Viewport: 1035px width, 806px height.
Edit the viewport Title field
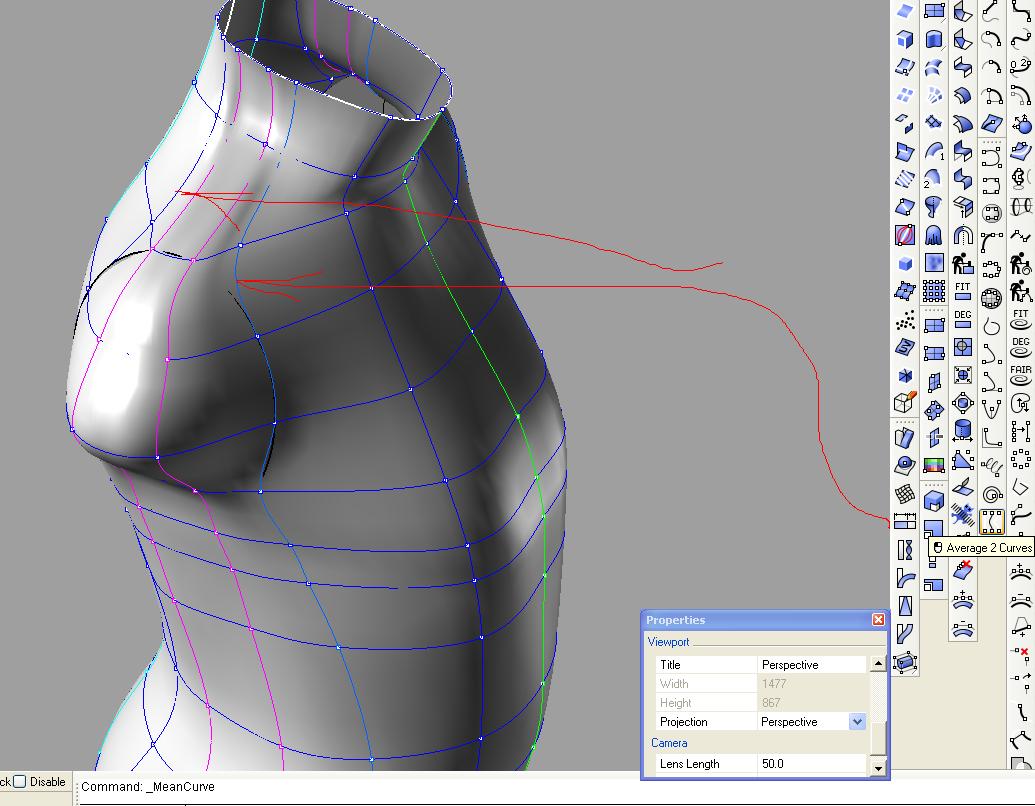coord(812,665)
